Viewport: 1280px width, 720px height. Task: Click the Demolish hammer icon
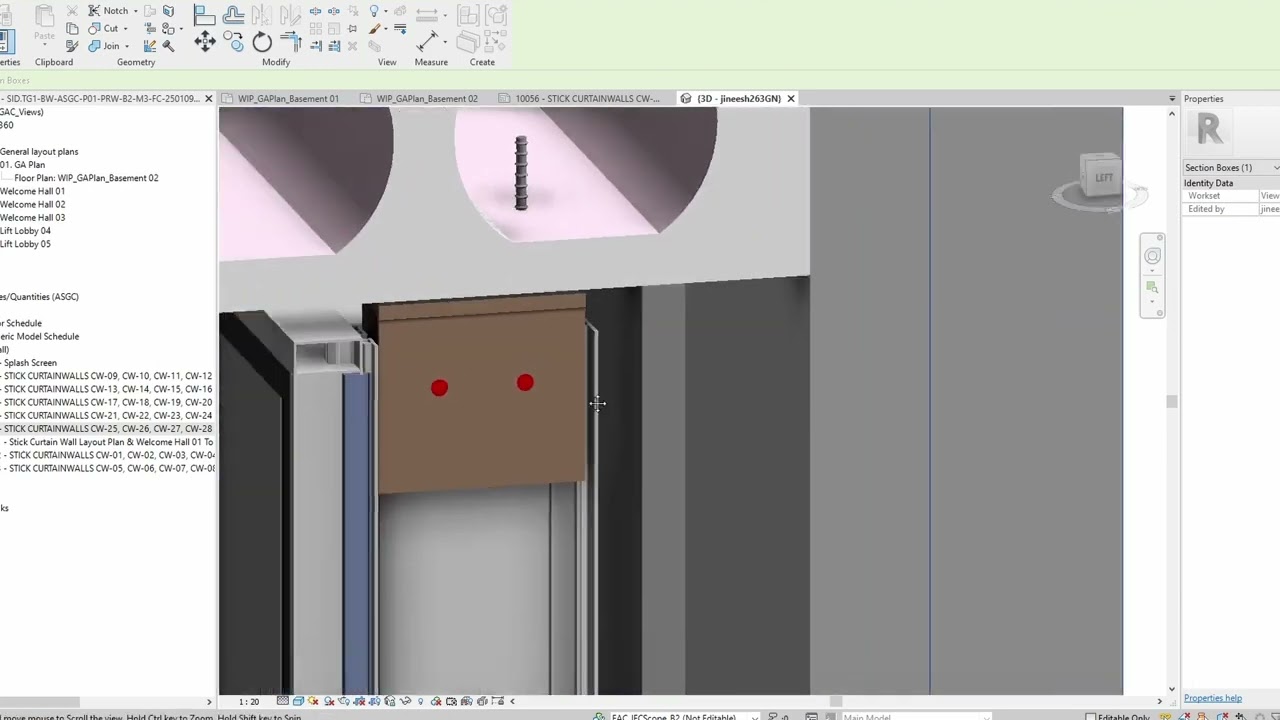[x=168, y=45]
